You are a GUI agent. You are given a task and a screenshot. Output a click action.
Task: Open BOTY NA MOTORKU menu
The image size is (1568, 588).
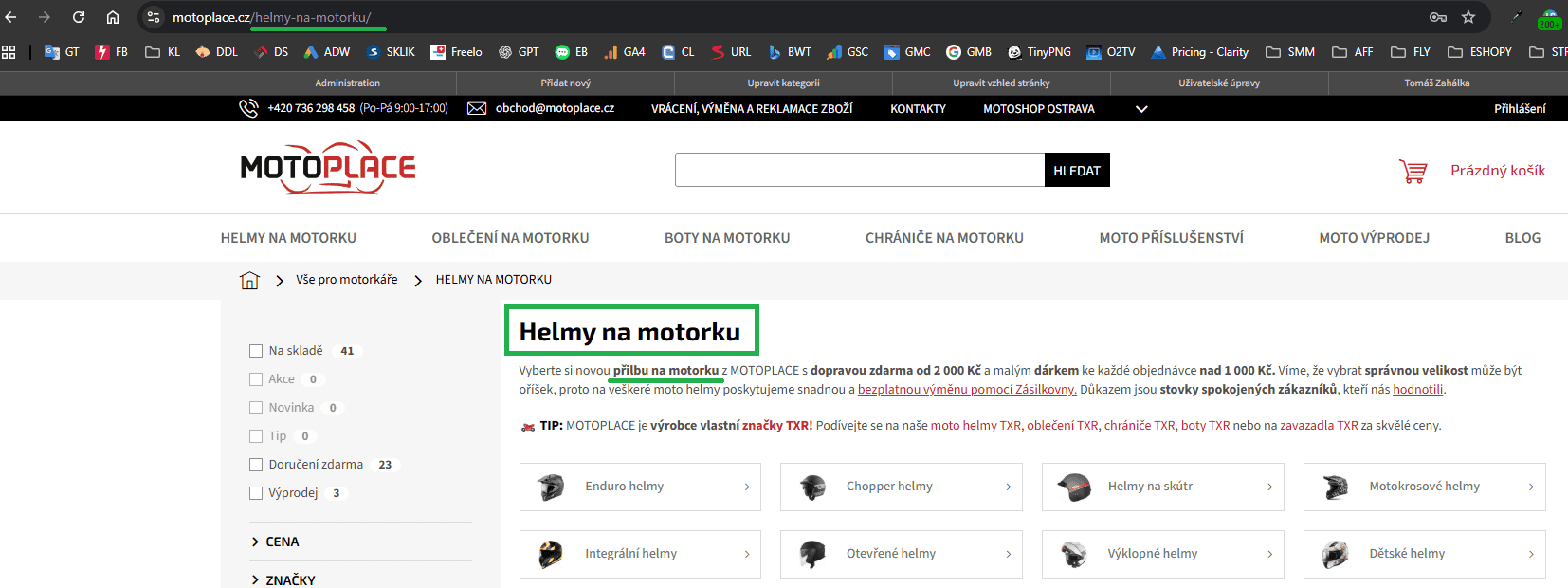click(727, 238)
